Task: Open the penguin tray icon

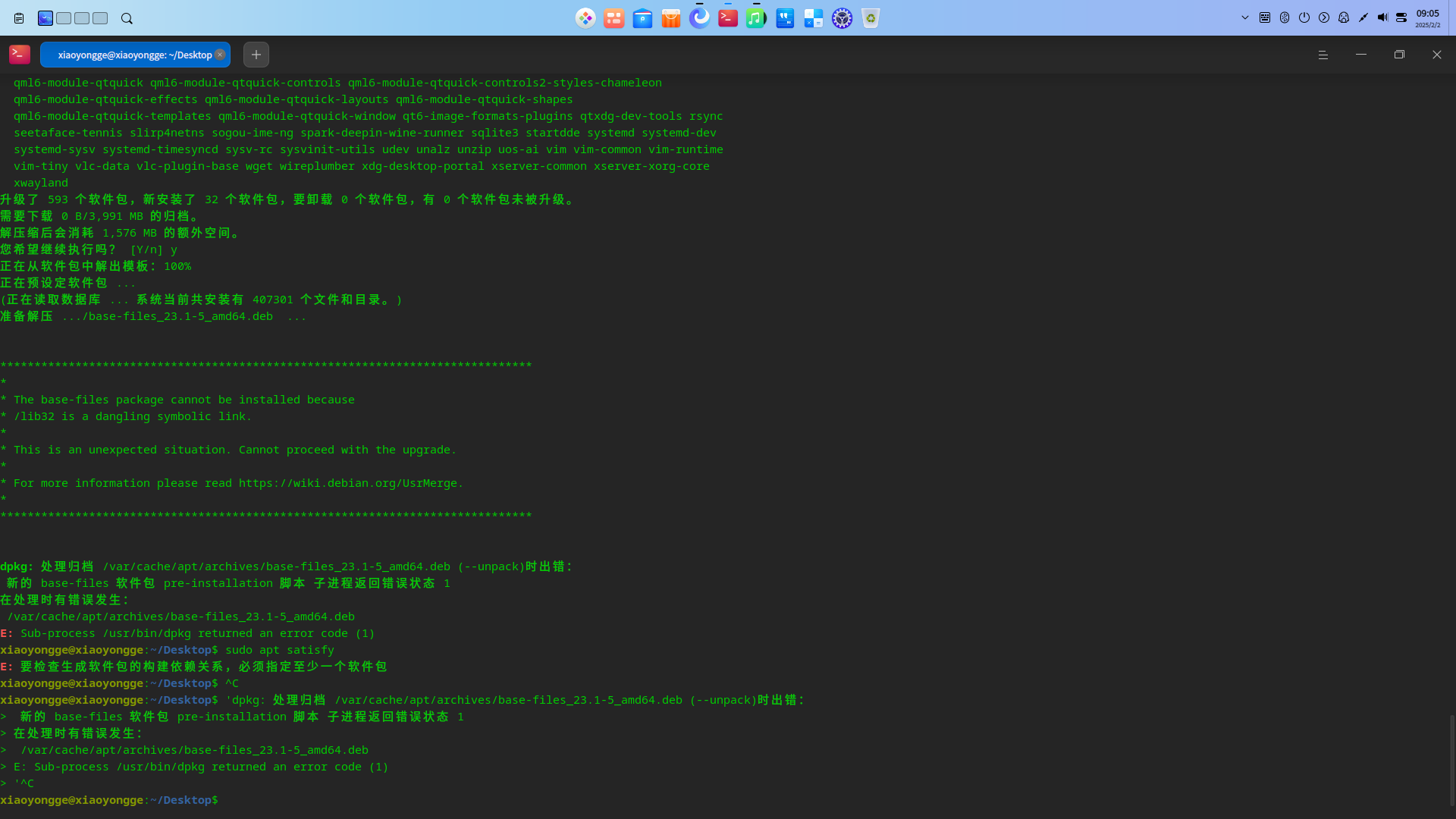Action: (x=1344, y=17)
